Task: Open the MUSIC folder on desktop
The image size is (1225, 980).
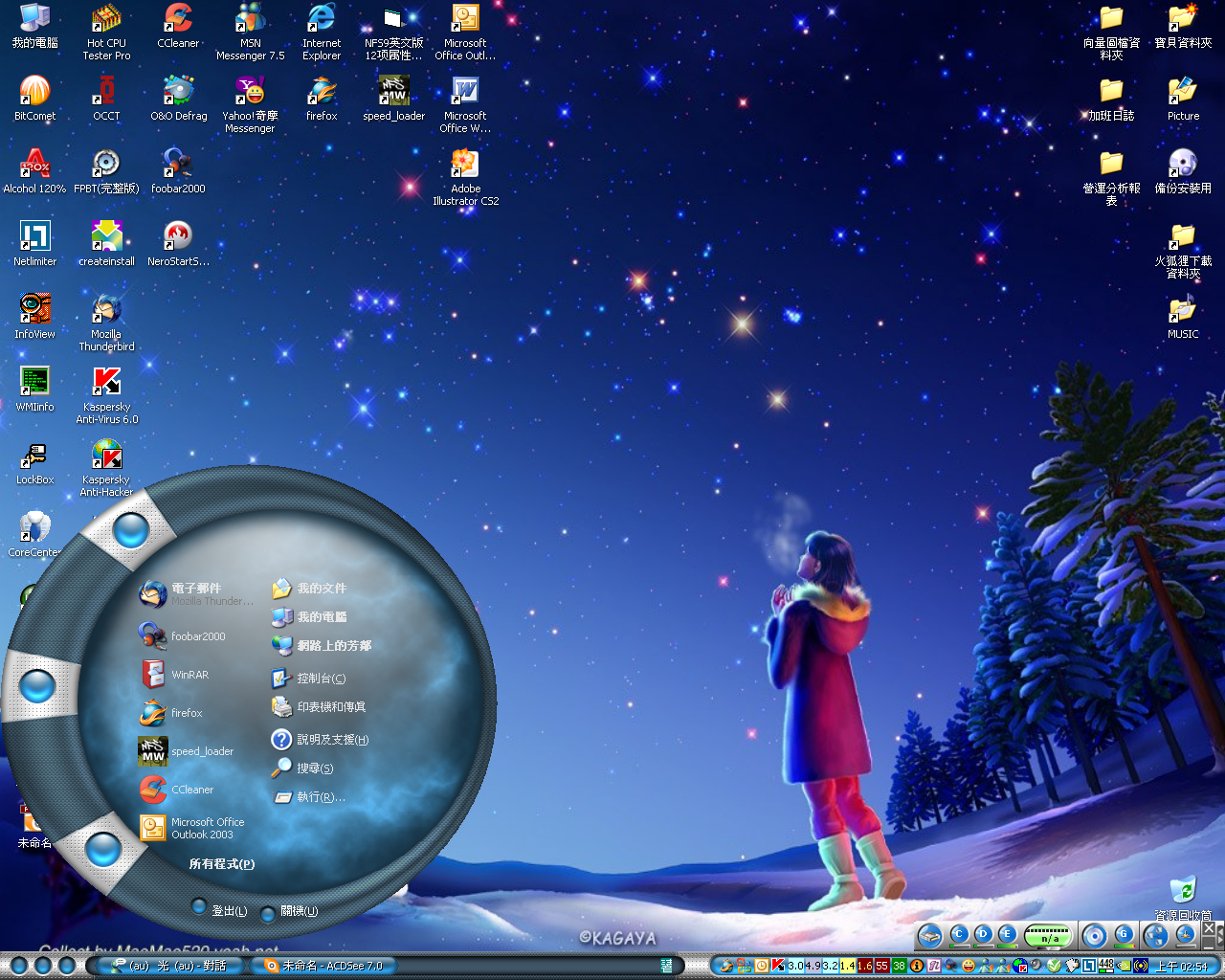Action: point(1183,311)
